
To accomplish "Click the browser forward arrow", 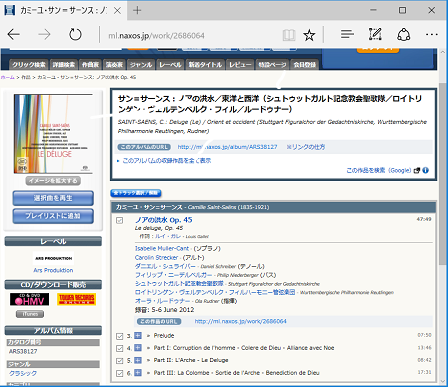I will [44, 34].
